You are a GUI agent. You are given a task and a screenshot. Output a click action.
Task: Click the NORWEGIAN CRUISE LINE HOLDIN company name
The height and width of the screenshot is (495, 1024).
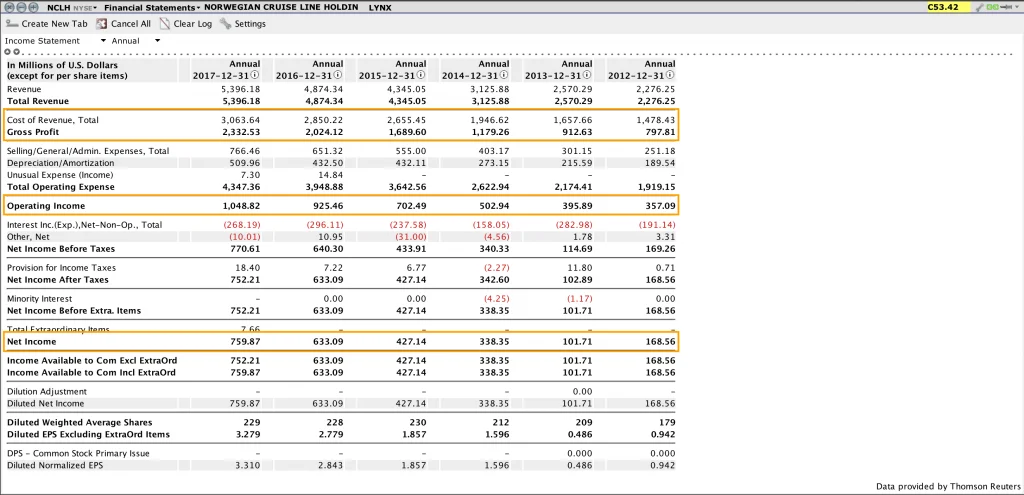(281, 7)
